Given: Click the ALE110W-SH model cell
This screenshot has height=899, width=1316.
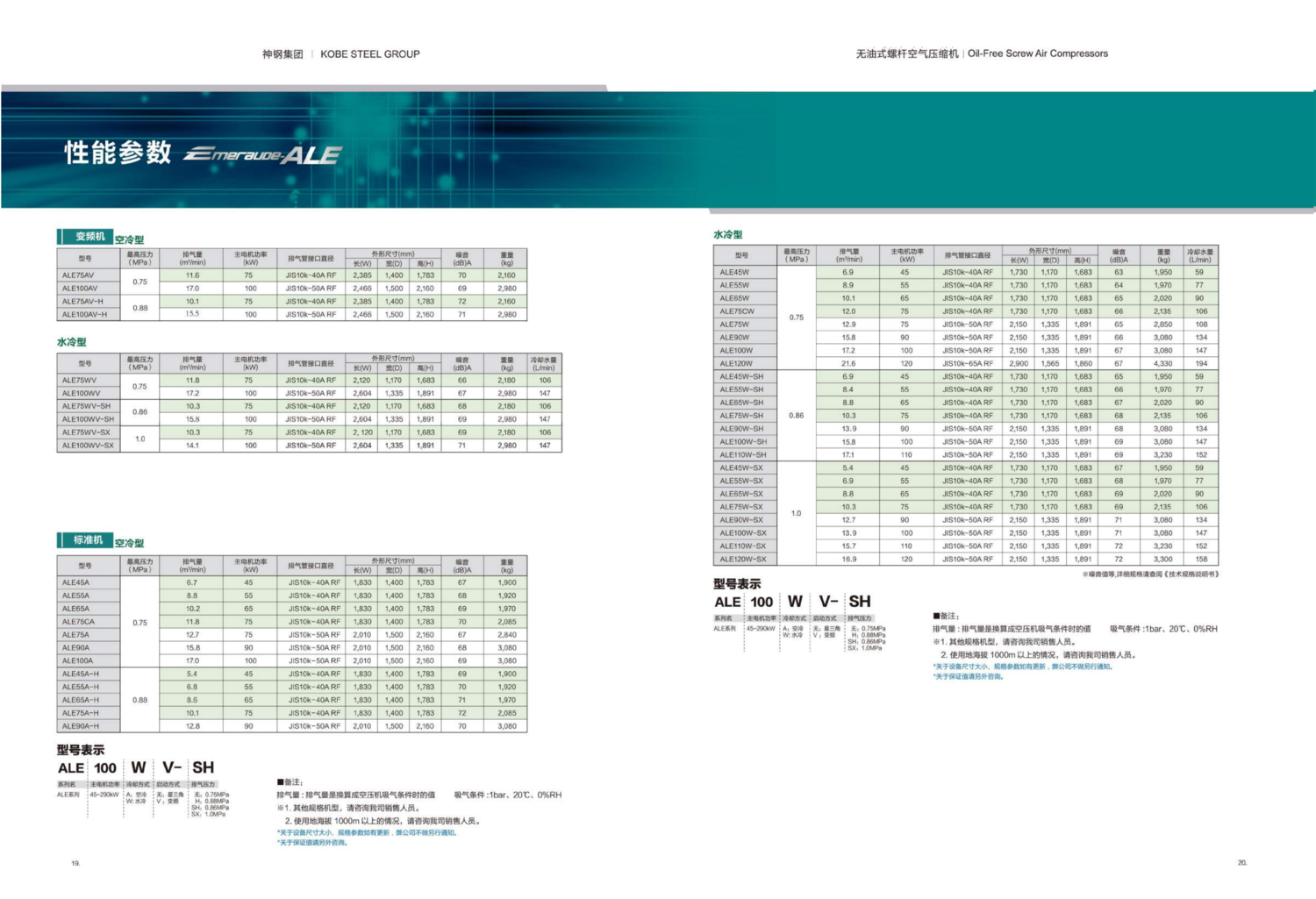Looking at the screenshot, I should point(743,455).
